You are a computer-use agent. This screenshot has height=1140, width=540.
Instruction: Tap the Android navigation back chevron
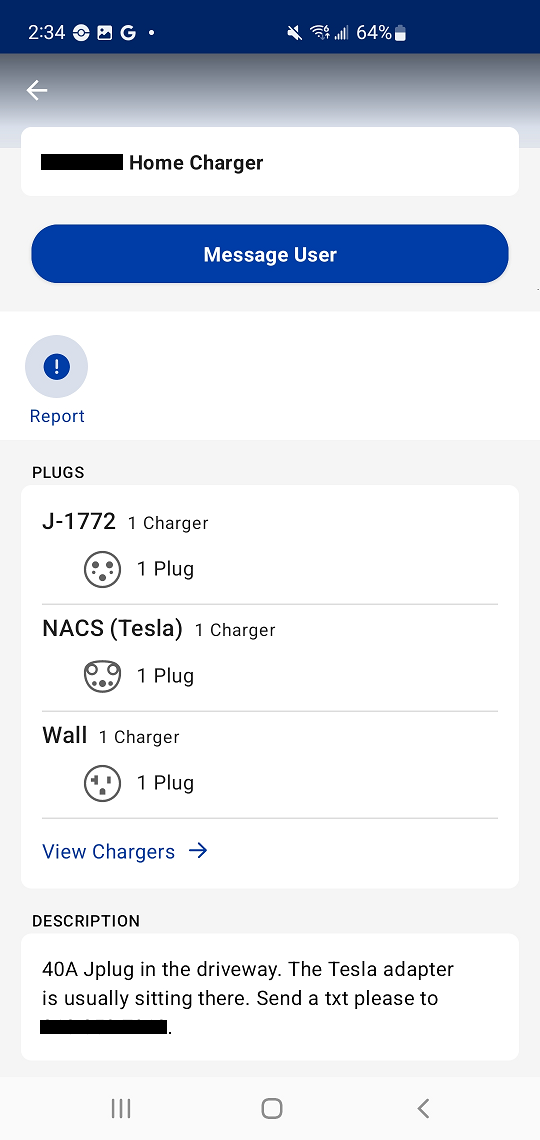coord(423,1108)
